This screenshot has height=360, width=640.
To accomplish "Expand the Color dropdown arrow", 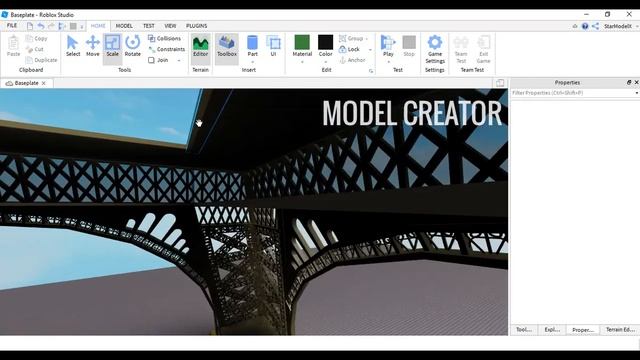I will pyautogui.click(x=326, y=62).
